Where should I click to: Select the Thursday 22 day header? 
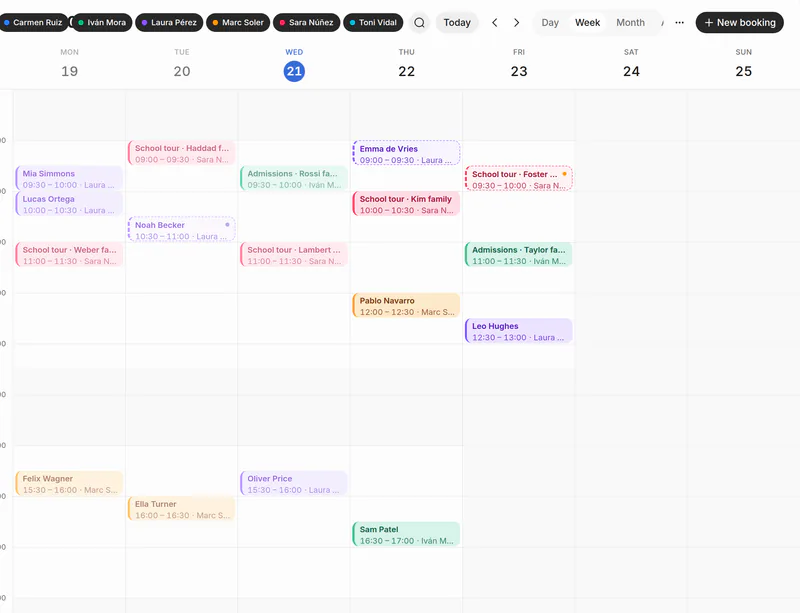pyautogui.click(x=407, y=65)
